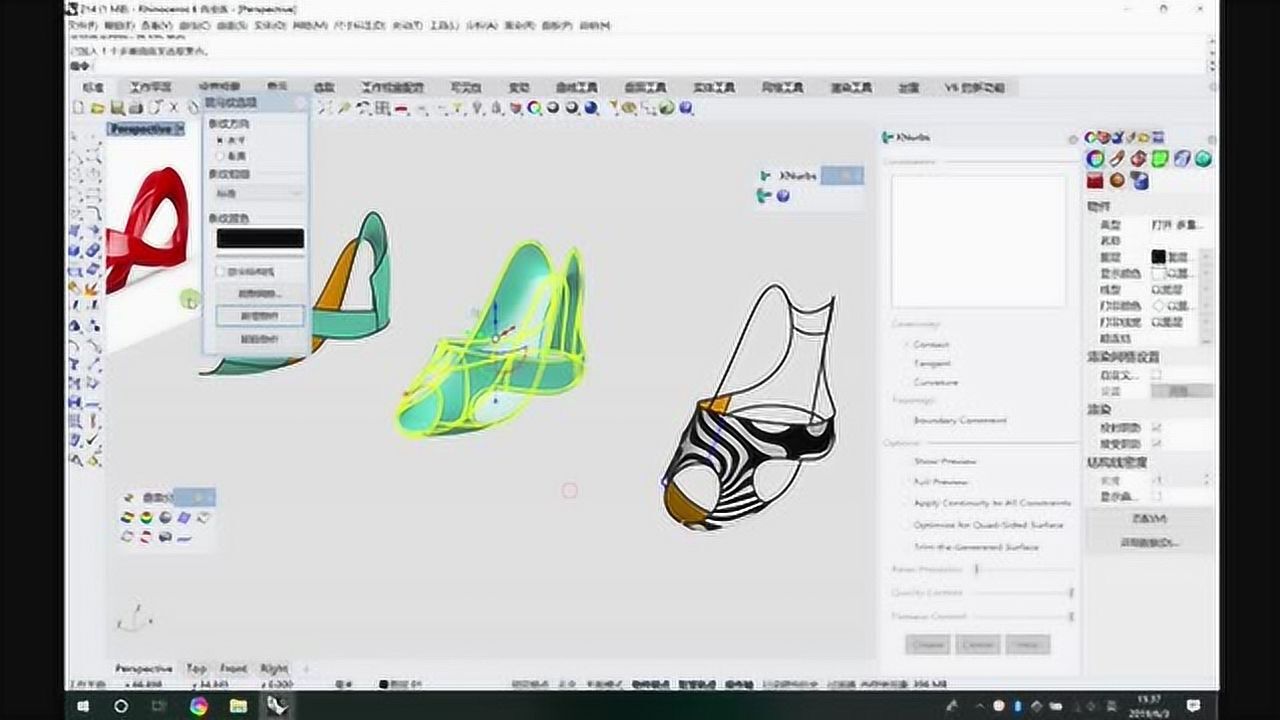Click the Save icon on the standard toolbar
Viewport: 1280px width, 720px height.
118,107
